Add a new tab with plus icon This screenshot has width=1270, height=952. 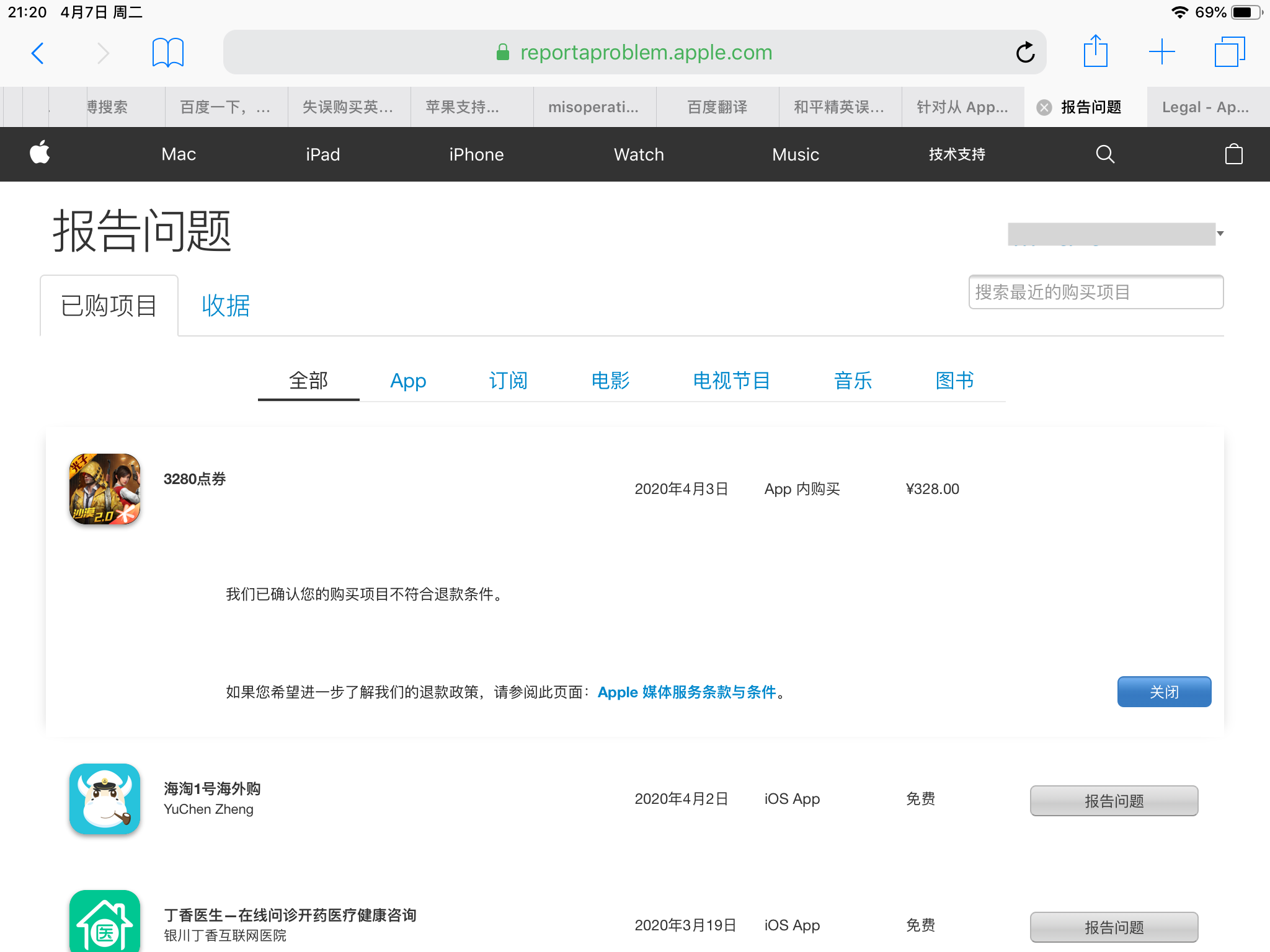coord(1161,52)
